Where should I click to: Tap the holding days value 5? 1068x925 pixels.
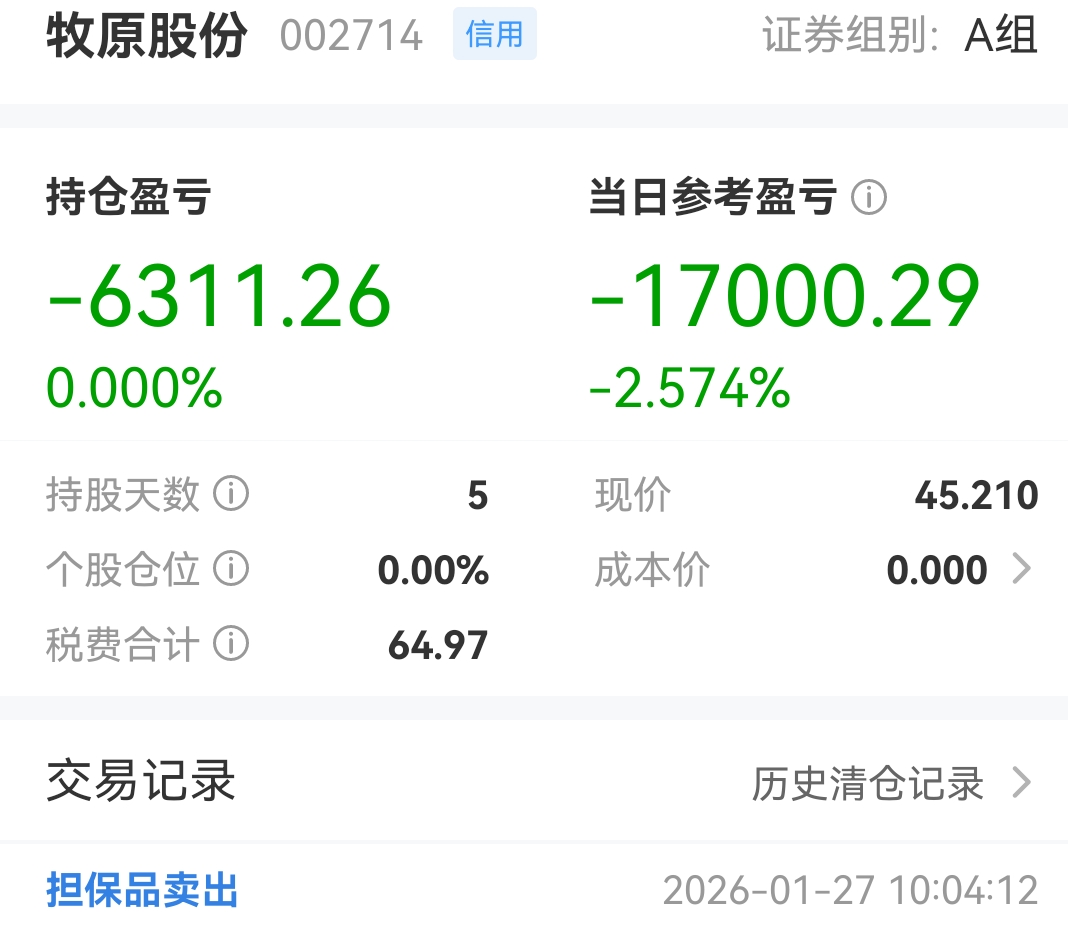[478, 495]
